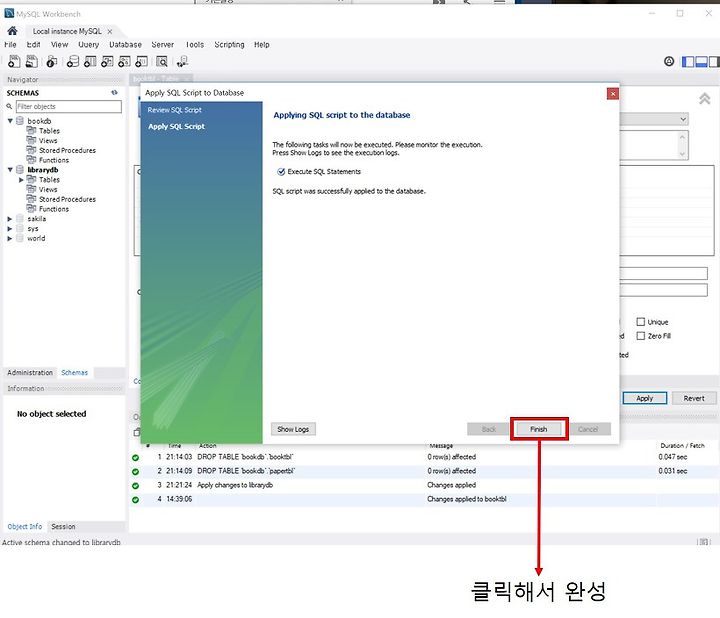The height and width of the screenshot is (618, 720).
Task: Expand the sakila schema
Action: (x=10, y=219)
